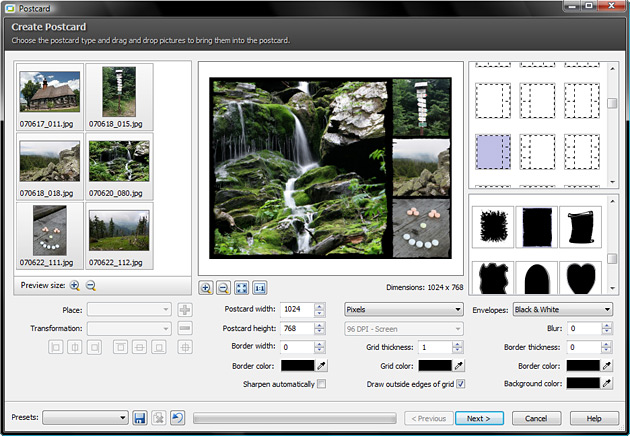Pick background color with eyedropper

[x=607, y=383]
